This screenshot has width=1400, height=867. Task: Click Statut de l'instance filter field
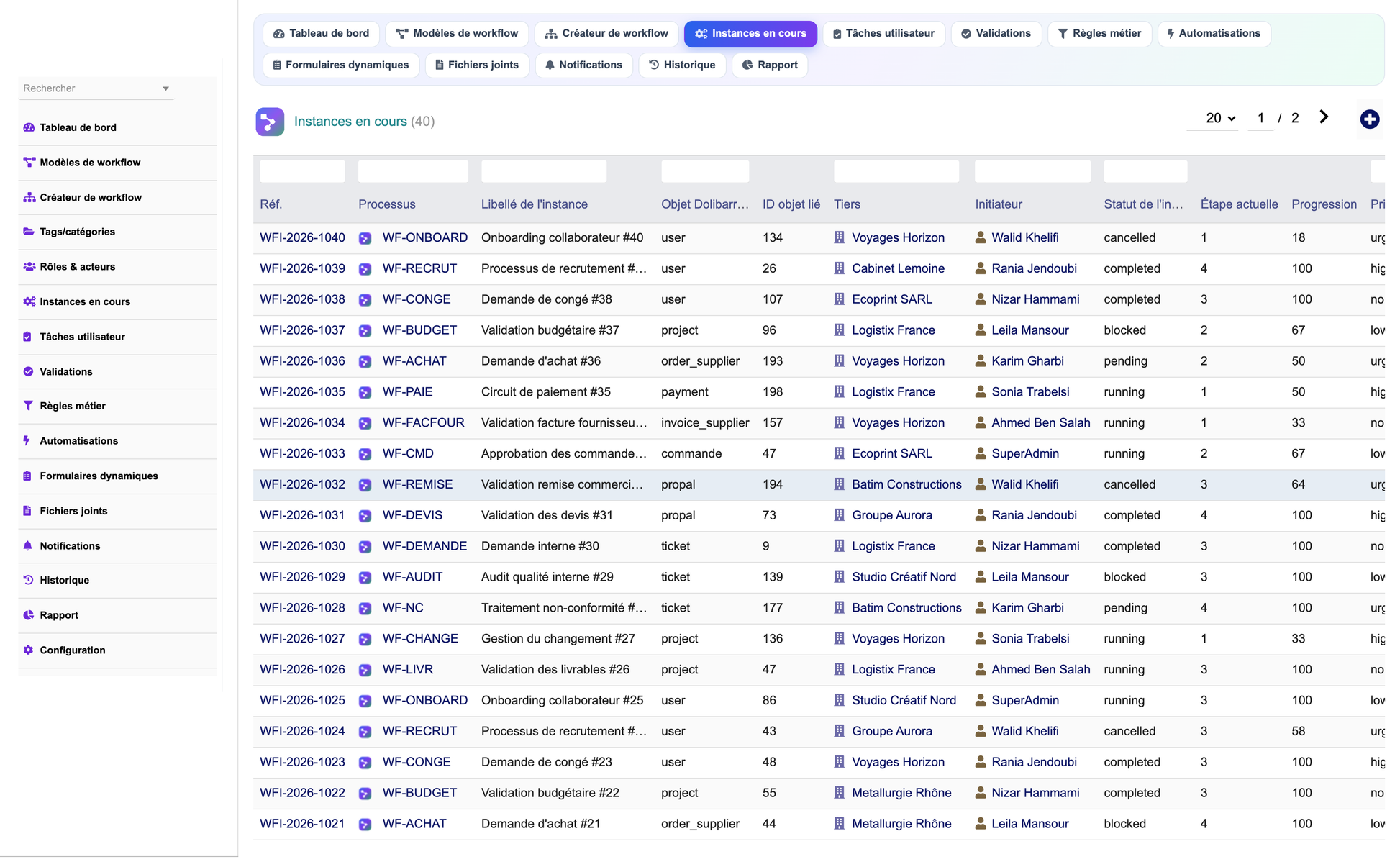coord(1145,171)
